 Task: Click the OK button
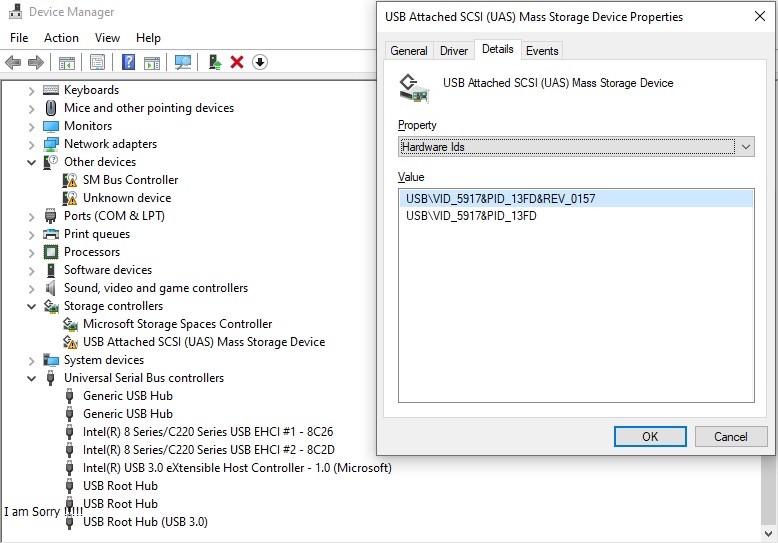click(x=650, y=436)
